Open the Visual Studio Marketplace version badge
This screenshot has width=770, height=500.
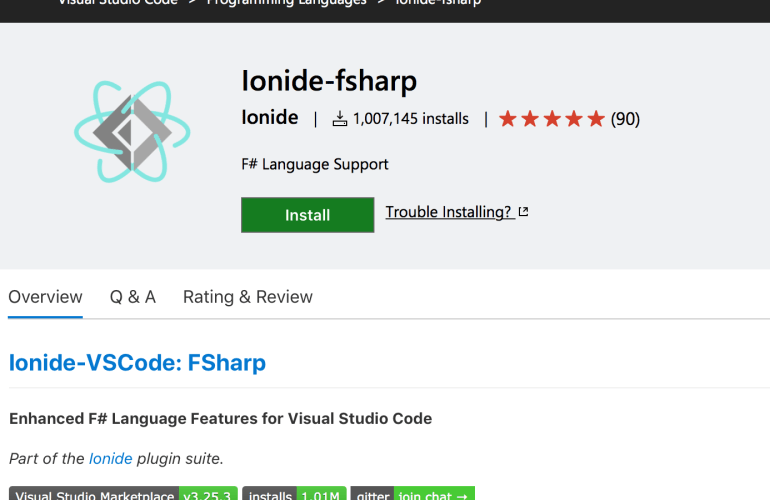click(x=123, y=494)
